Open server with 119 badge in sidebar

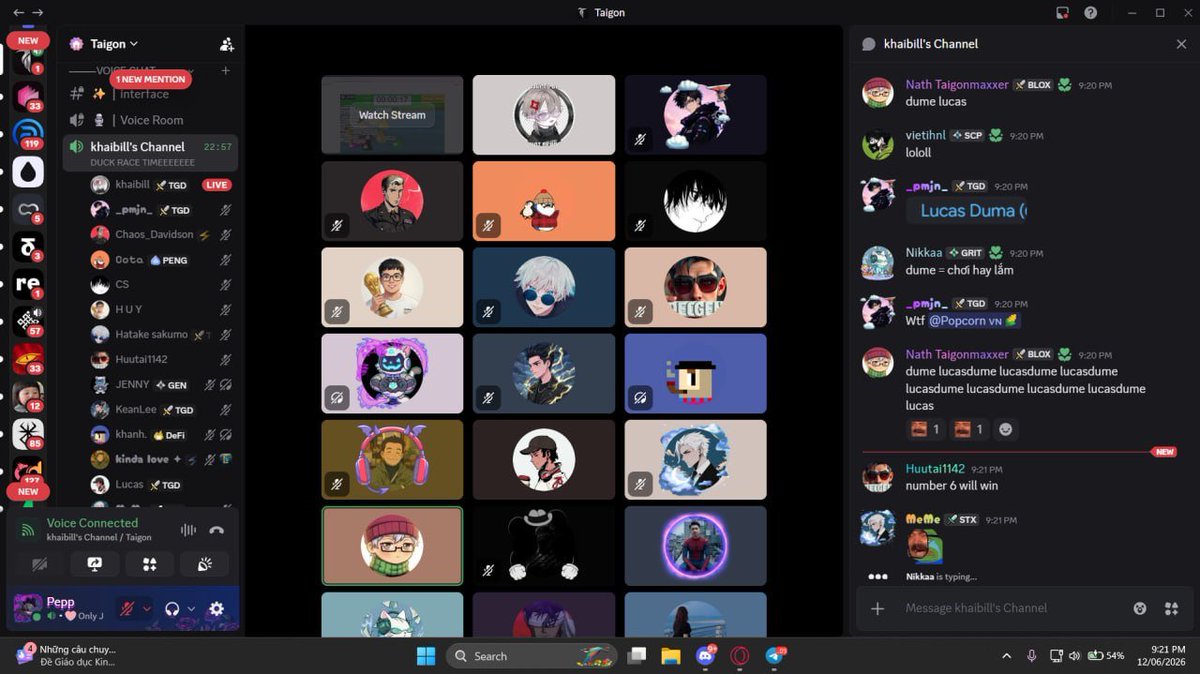(x=28, y=133)
